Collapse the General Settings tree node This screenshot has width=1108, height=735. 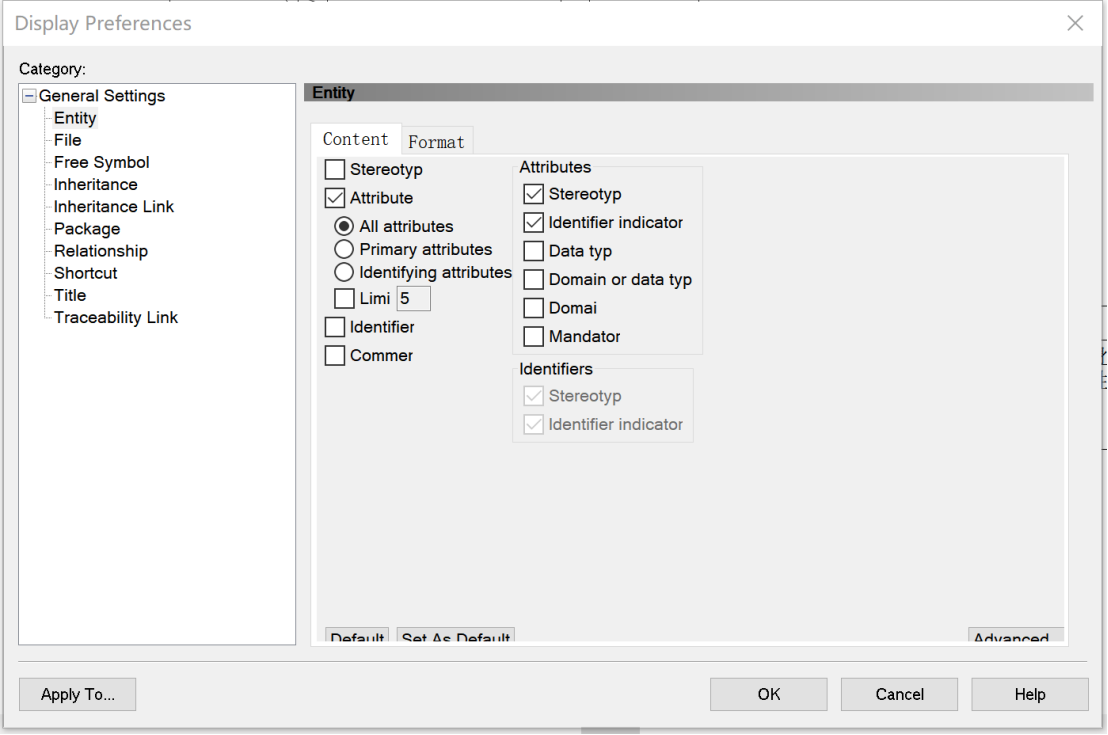click(29, 96)
